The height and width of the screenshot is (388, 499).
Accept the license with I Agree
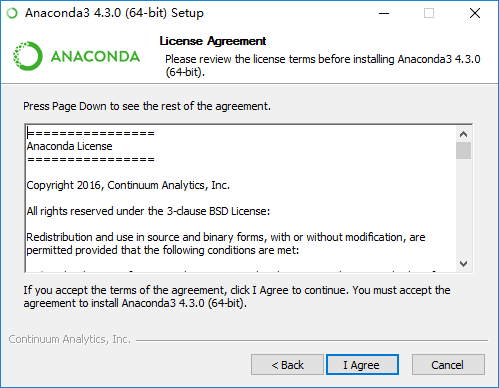tap(362, 365)
